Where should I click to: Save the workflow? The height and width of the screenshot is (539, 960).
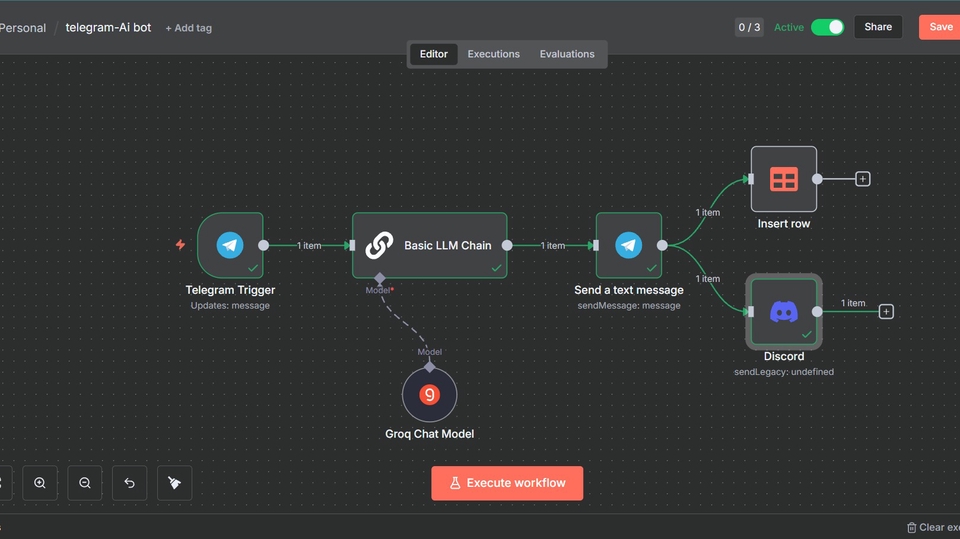point(940,27)
